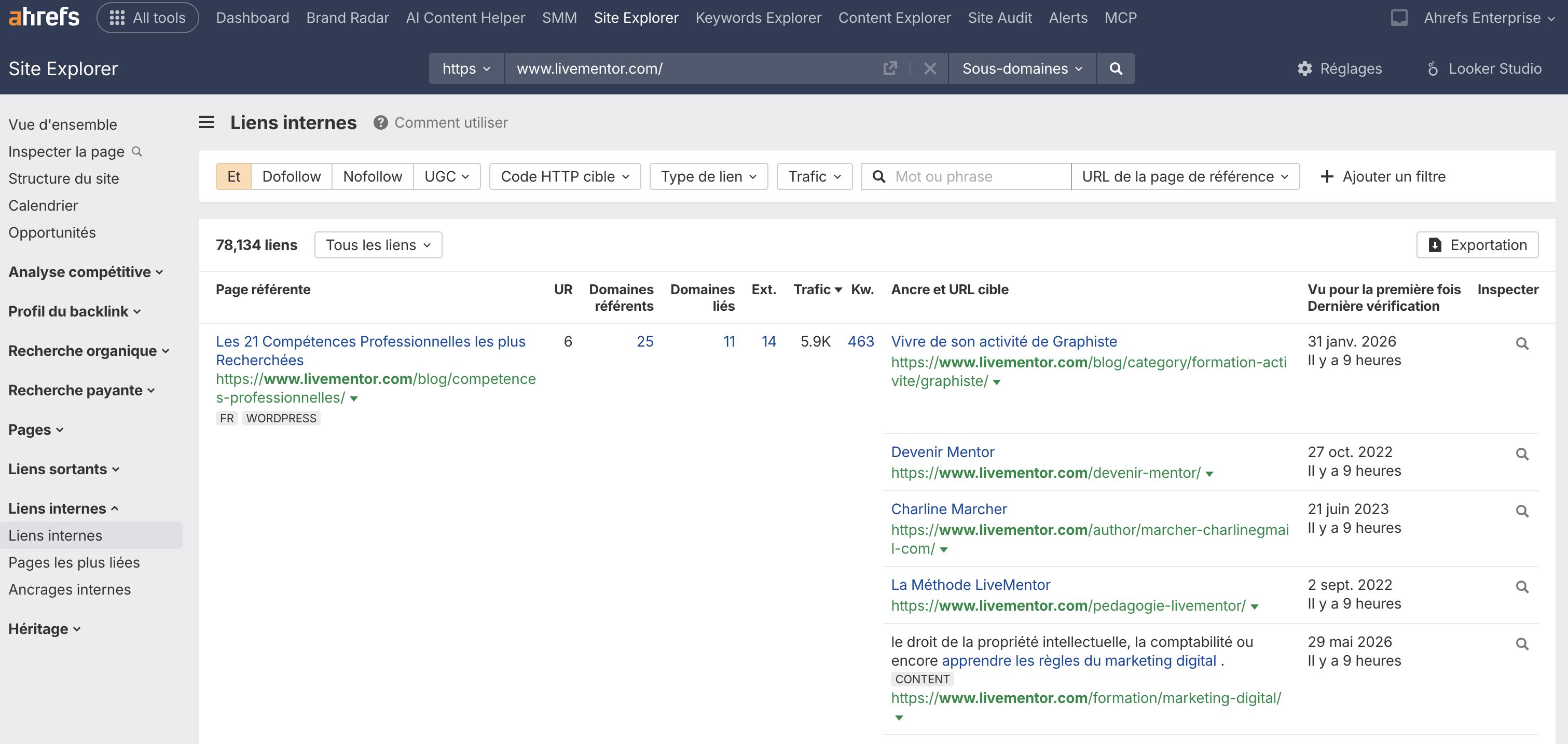
Task: Click the Mot ou phrase search field
Action: coord(966,176)
